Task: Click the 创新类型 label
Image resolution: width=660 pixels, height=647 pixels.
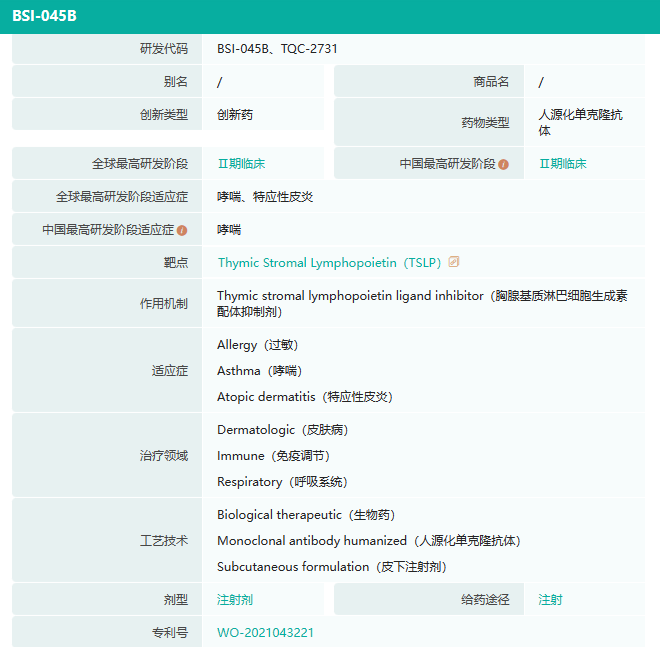Action: [x=164, y=114]
